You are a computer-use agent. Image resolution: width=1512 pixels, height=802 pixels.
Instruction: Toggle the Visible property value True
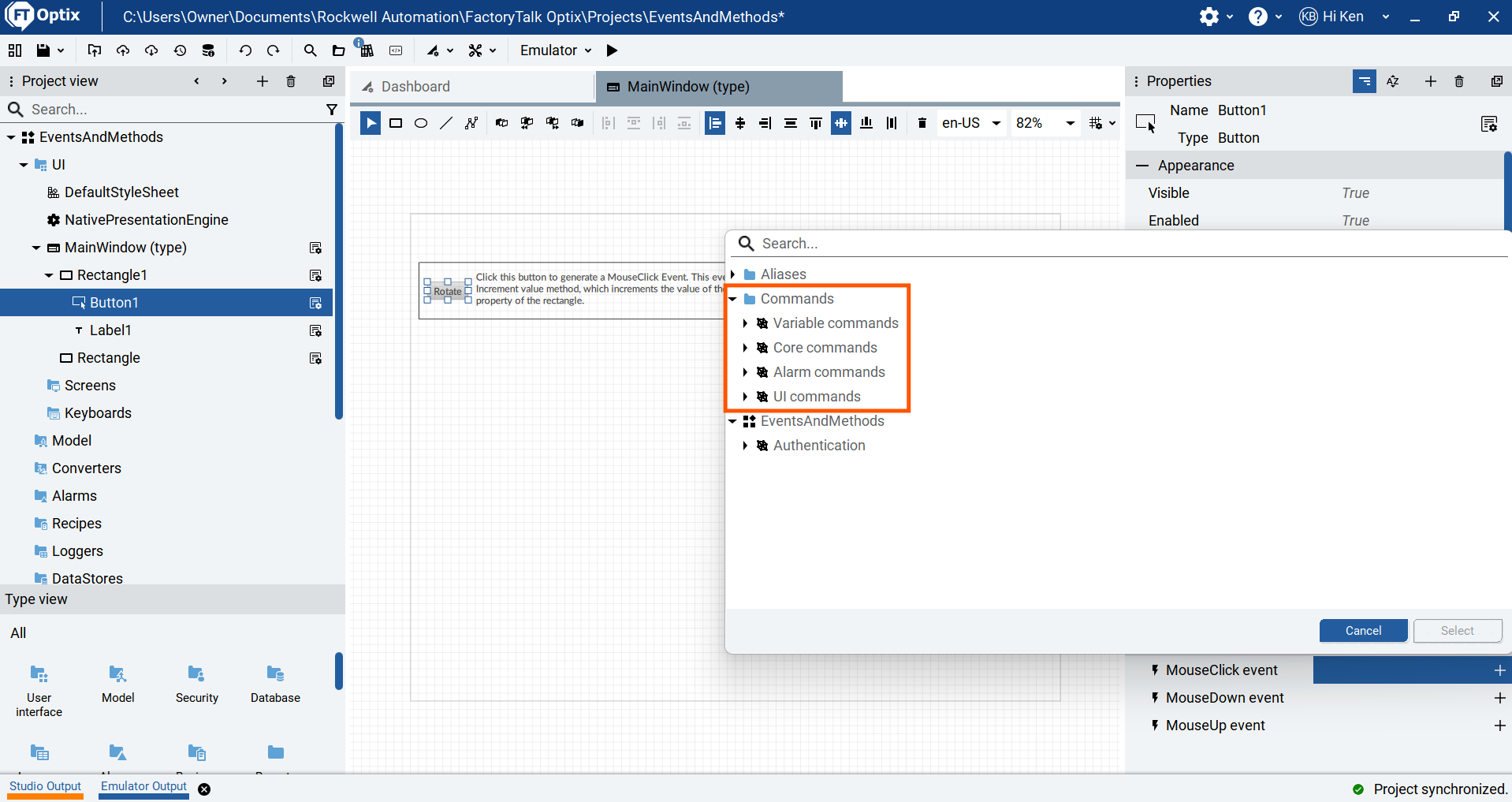(1355, 193)
